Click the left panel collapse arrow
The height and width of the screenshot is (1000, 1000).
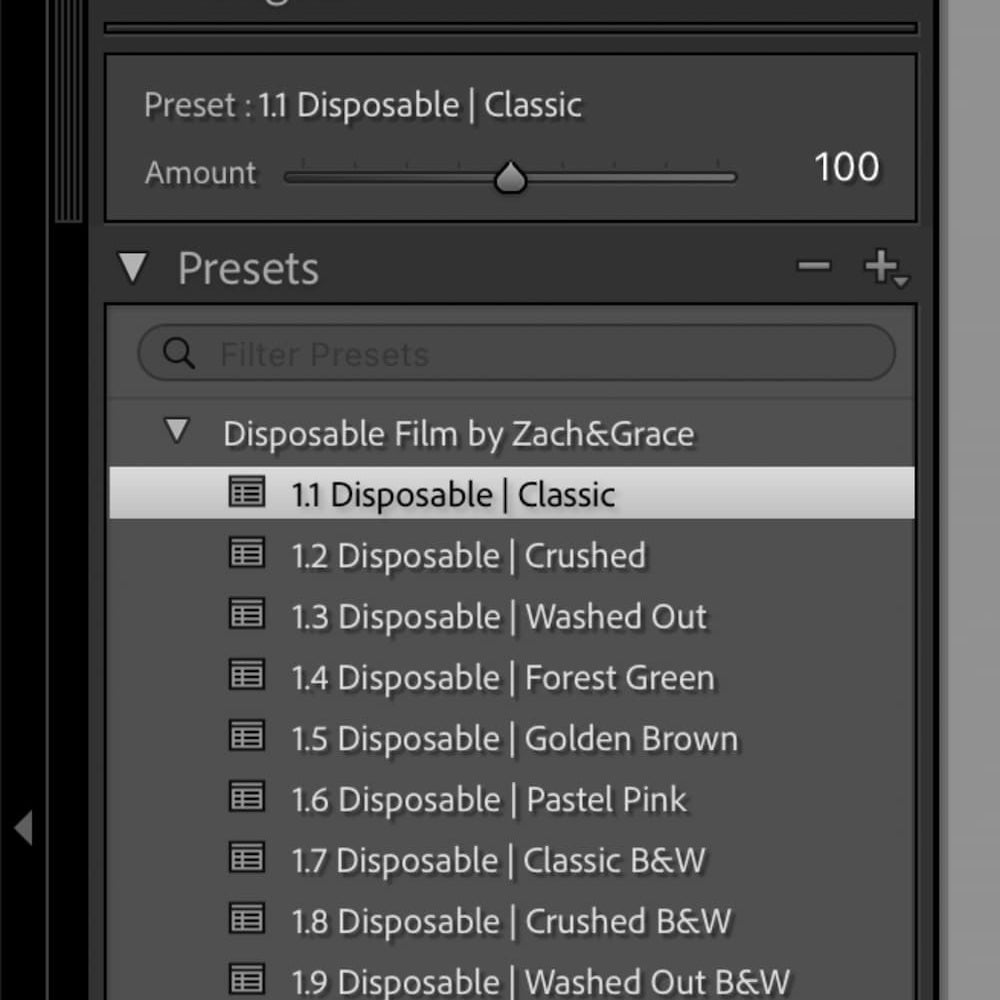point(23,828)
